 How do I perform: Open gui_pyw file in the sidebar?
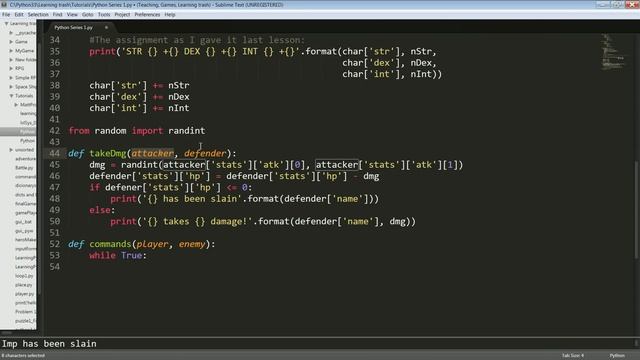[x=24, y=231]
